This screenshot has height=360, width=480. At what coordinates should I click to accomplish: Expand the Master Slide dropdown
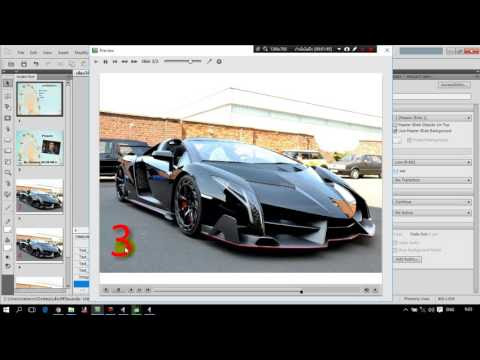pos(433,118)
